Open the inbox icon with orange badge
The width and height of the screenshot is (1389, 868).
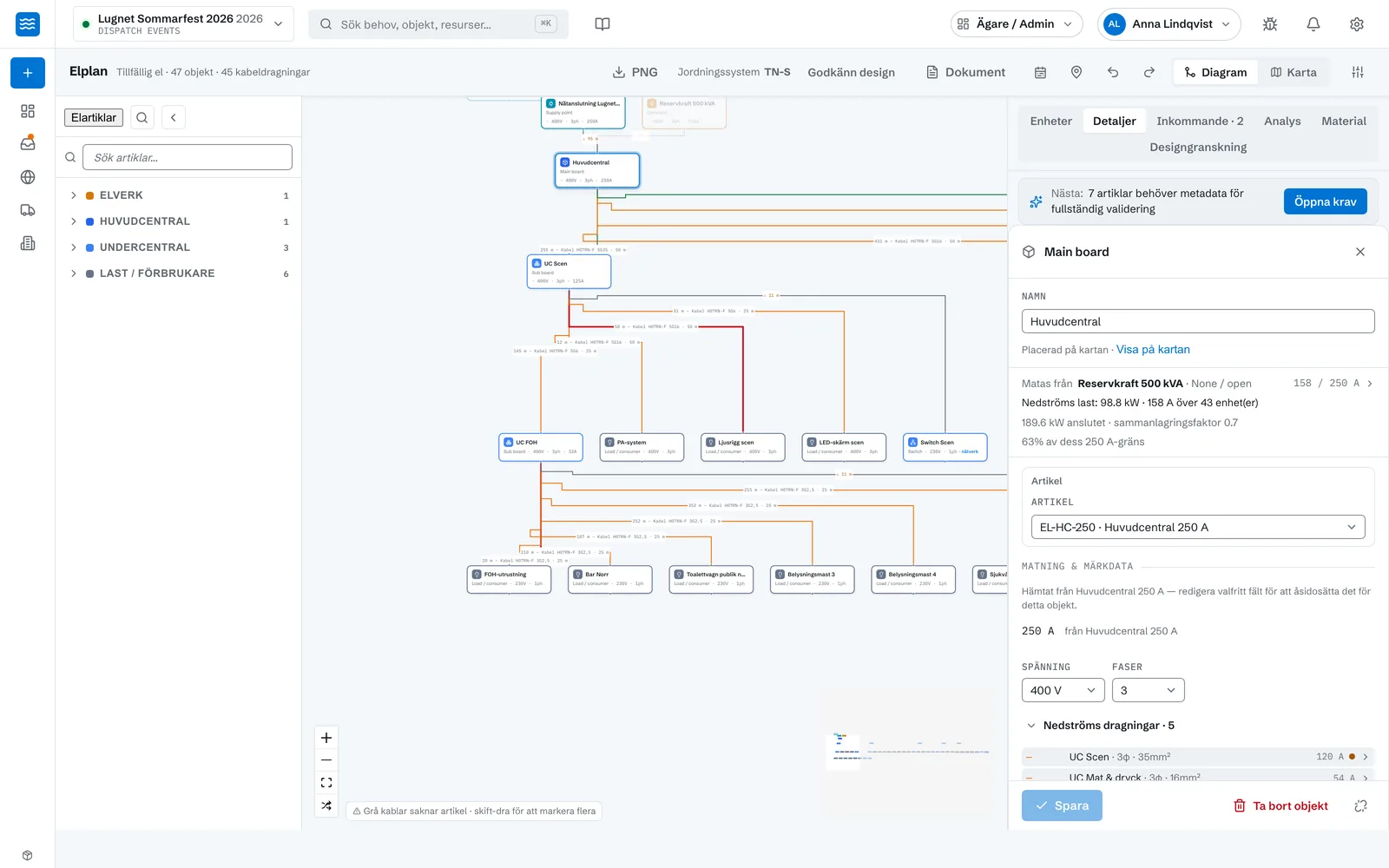[28, 144]
